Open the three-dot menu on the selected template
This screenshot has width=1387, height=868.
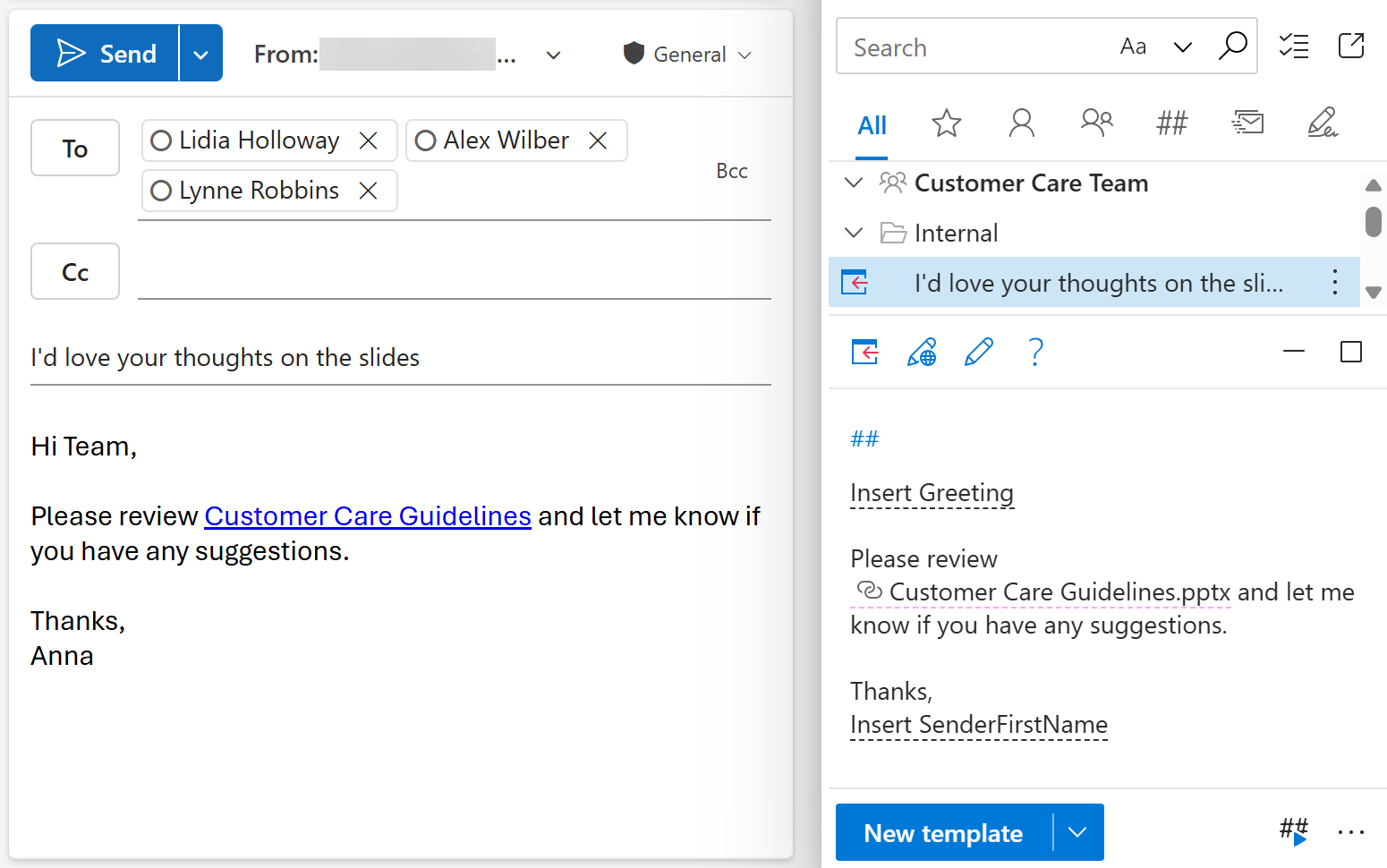[x=1334, y=282]
